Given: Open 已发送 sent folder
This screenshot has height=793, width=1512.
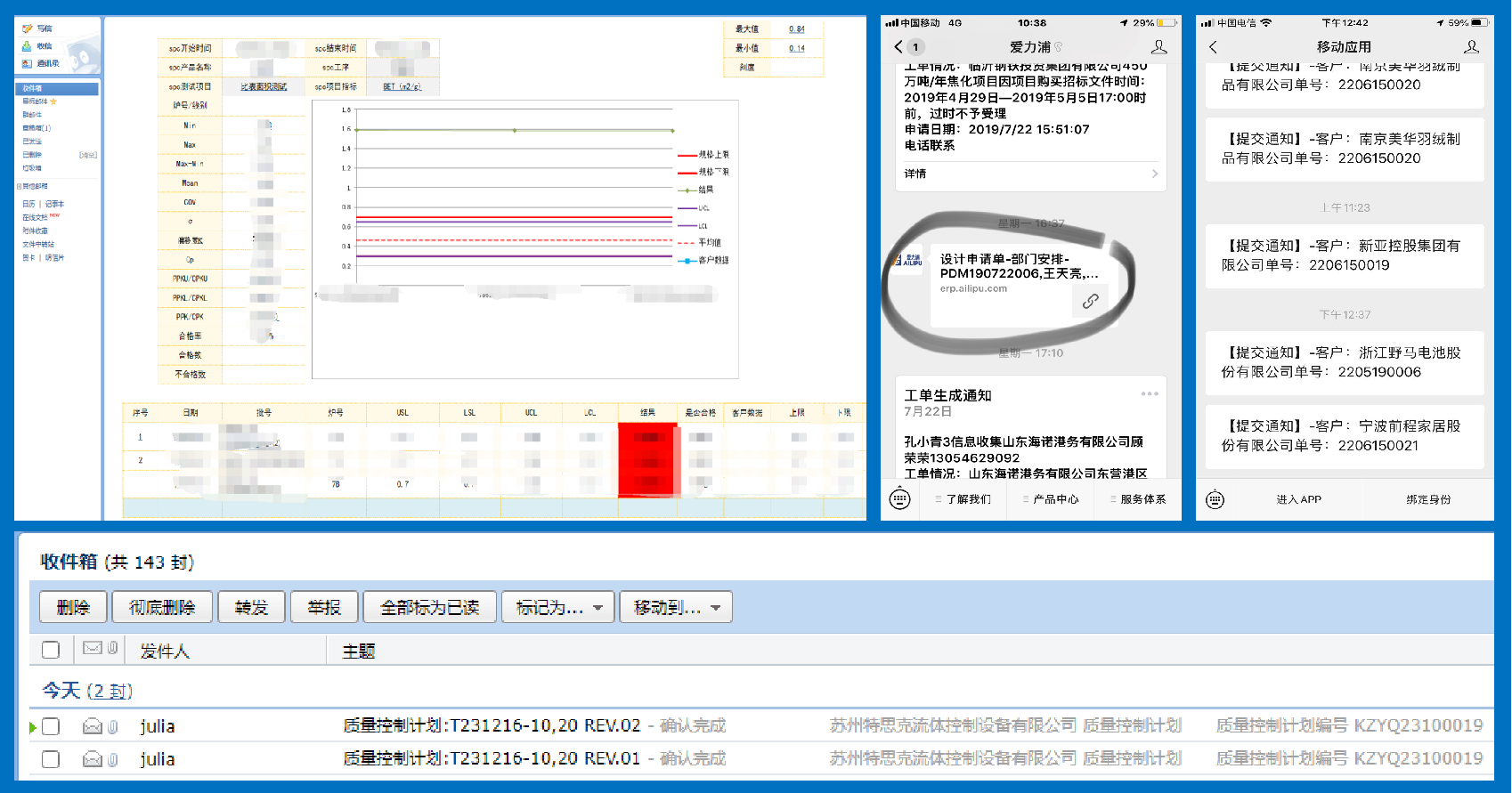Looking at the screenshot, I should click(x=32, y=142).
